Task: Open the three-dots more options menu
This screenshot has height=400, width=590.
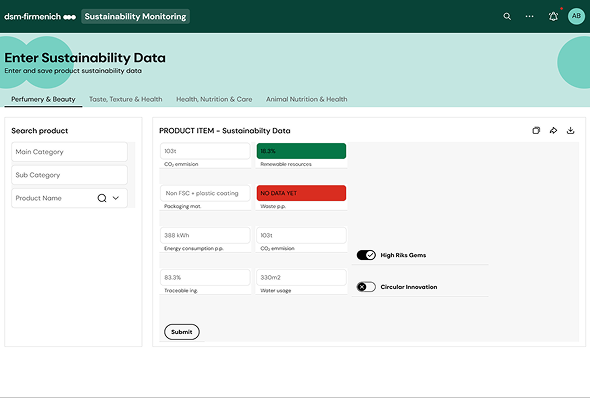Action: pos(529,16)
